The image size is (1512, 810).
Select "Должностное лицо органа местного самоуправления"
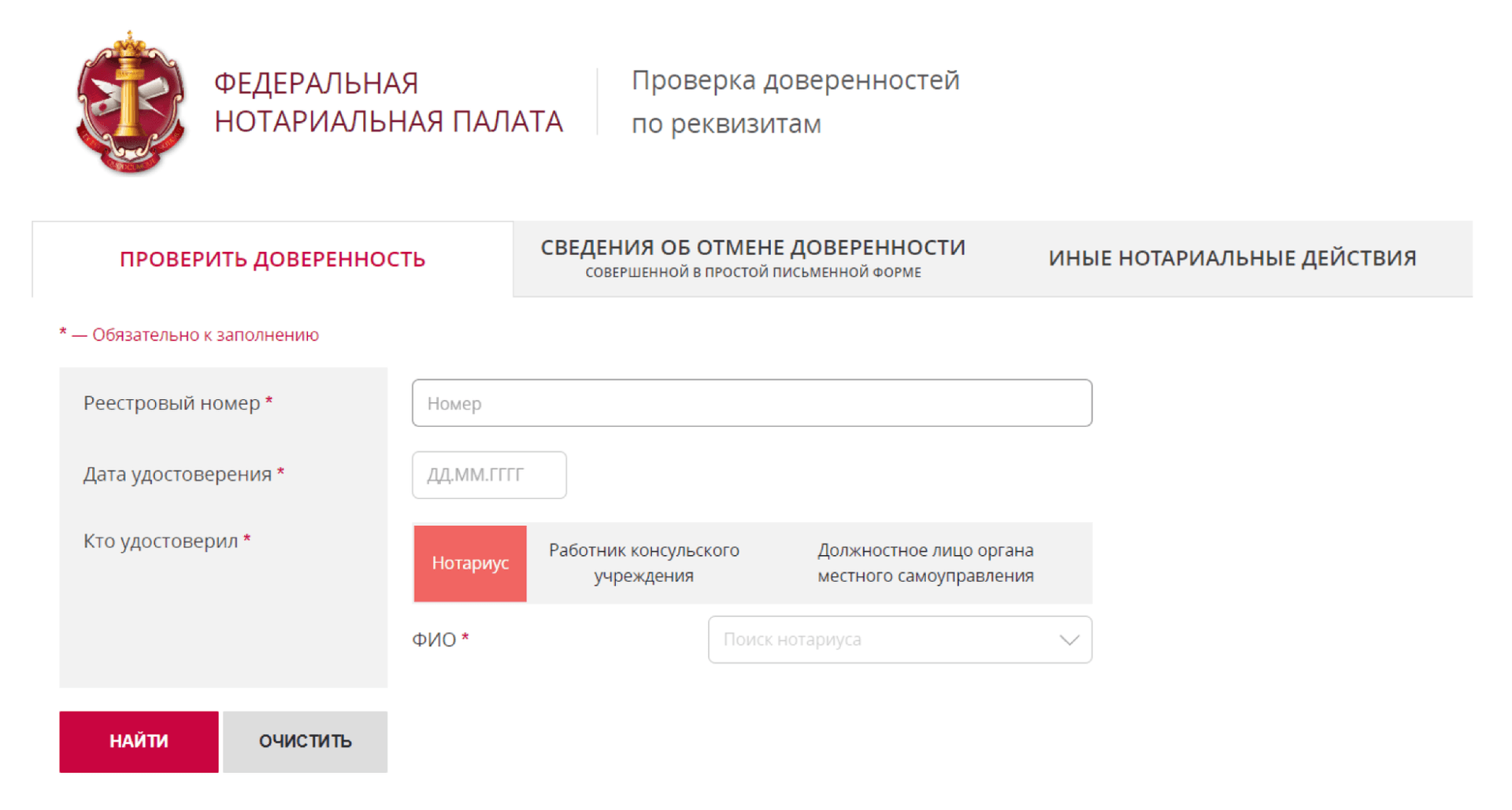click(925, 563)
